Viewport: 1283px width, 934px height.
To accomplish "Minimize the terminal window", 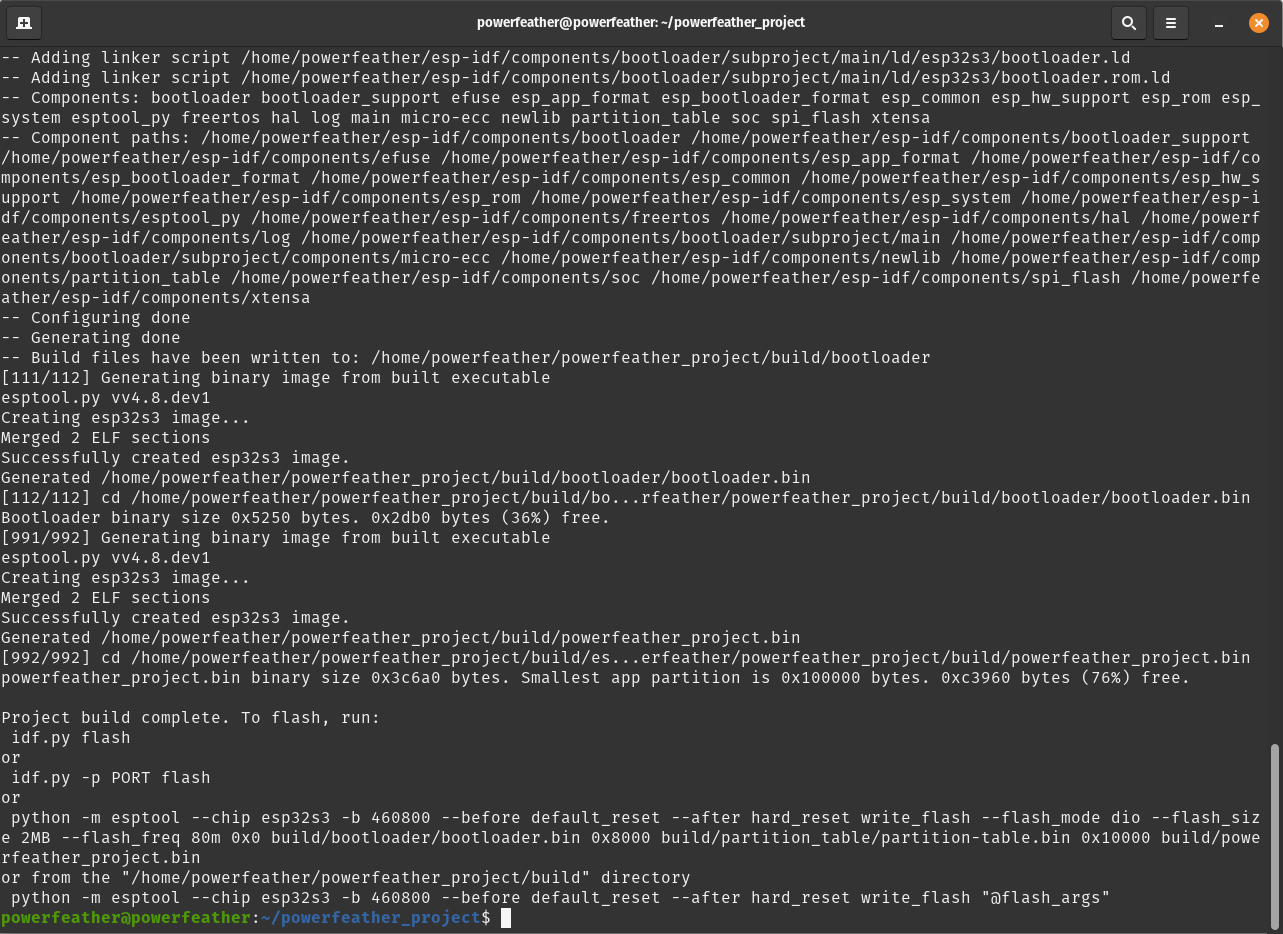I will [1217, 22].
